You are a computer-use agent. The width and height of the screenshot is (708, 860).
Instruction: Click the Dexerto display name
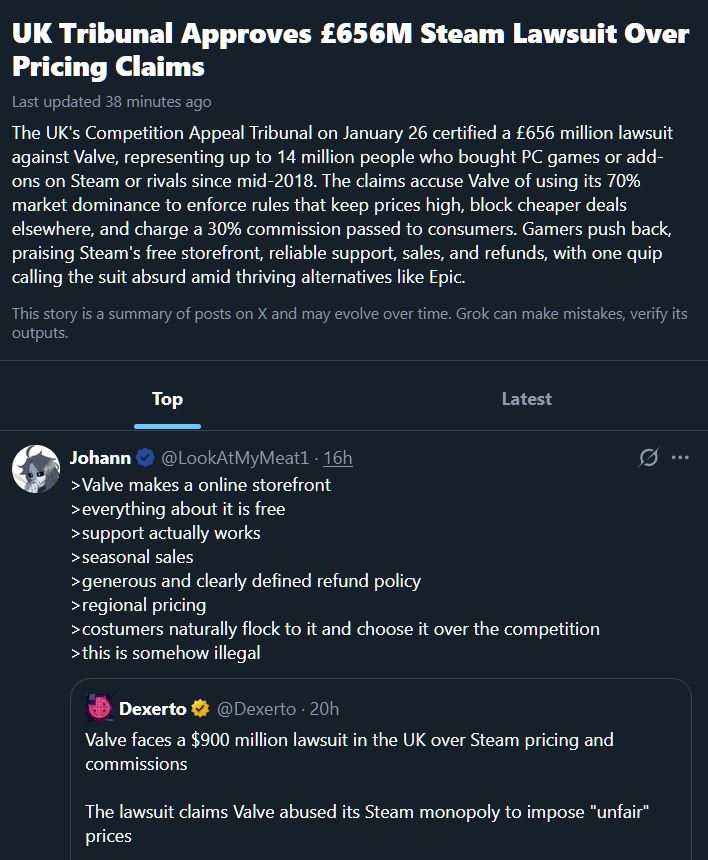[x=152, y=709]
